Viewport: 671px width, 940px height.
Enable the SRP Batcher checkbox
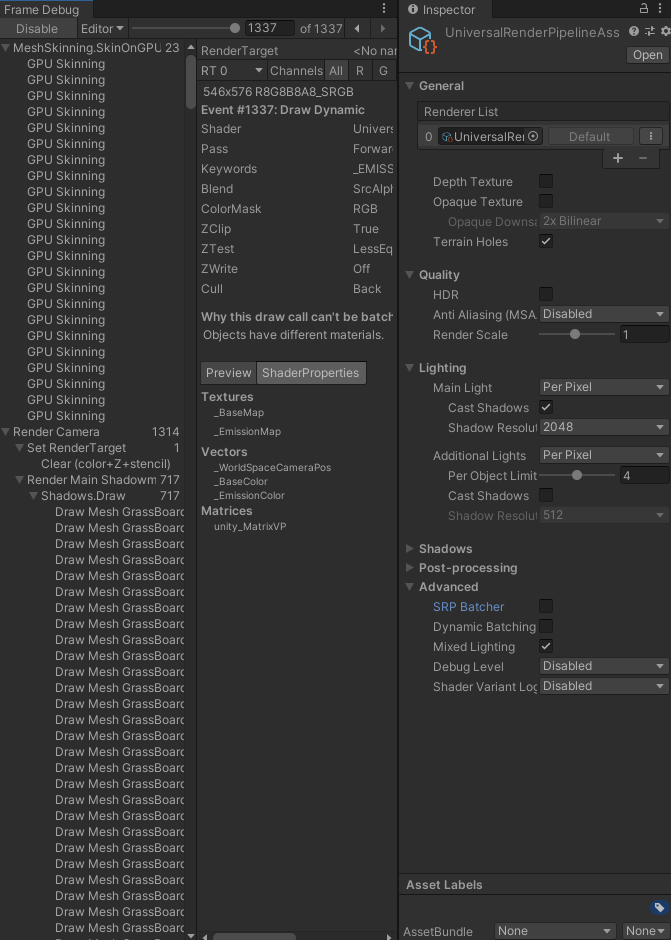546,606
